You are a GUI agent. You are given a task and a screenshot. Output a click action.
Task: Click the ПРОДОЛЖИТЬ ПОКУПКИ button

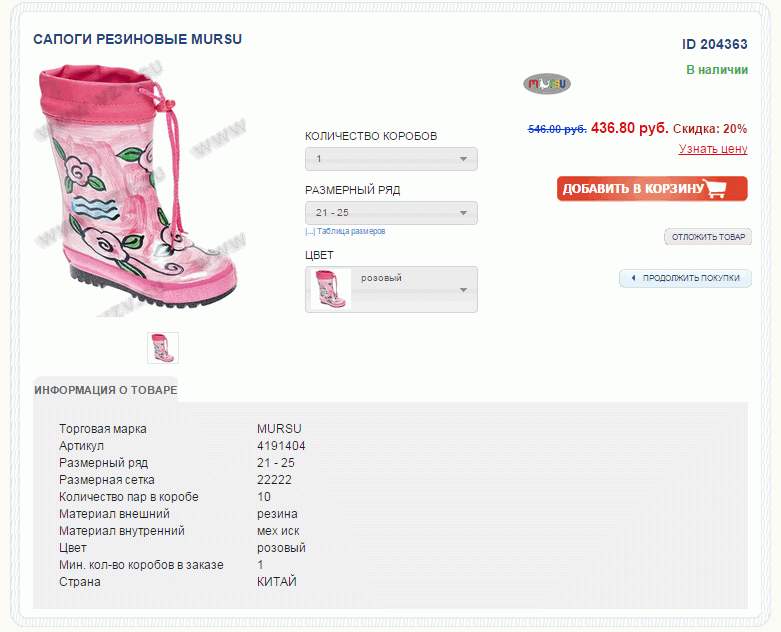point(685,278)
